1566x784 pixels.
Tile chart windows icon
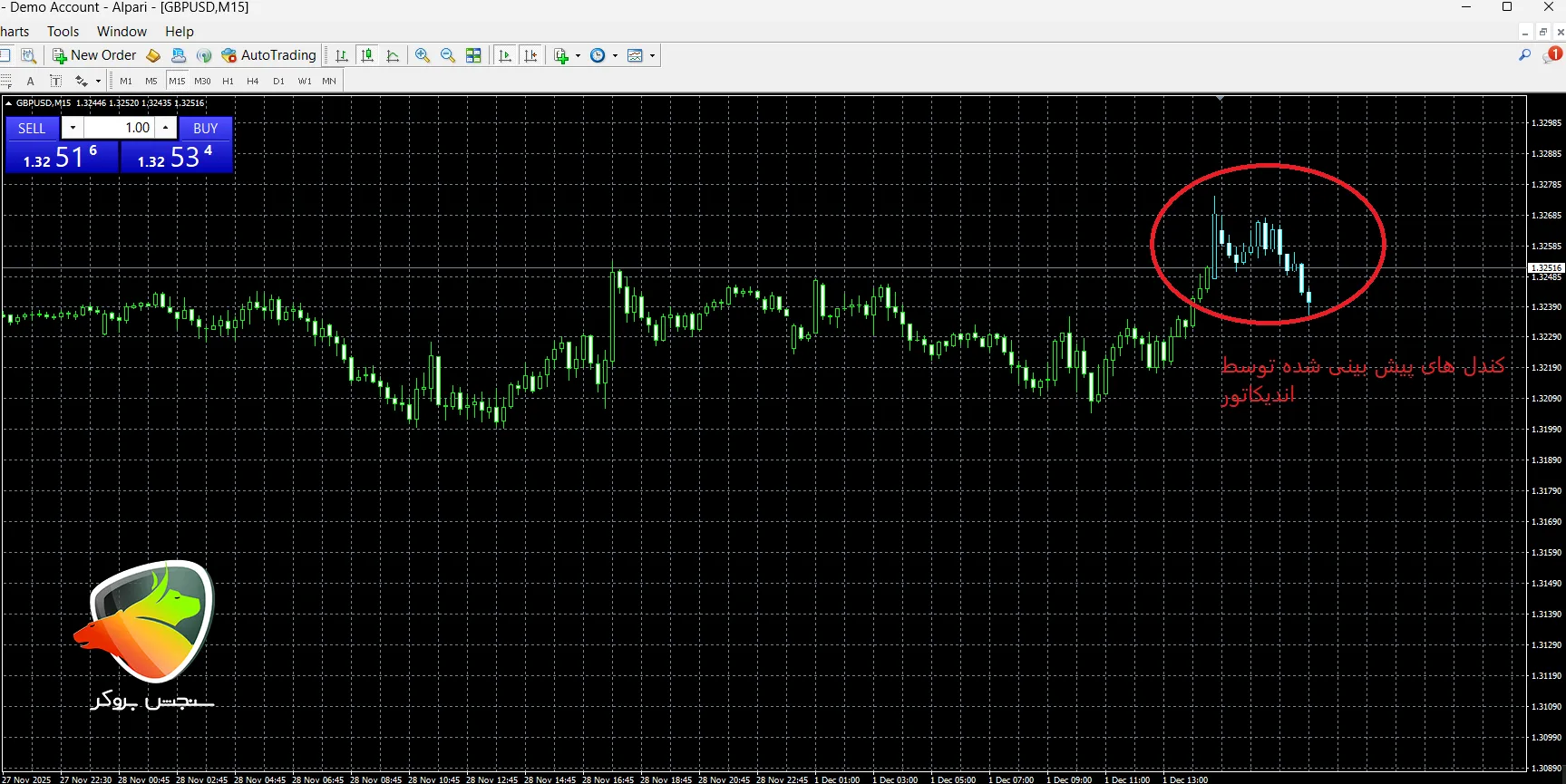[x=473, y=55]
